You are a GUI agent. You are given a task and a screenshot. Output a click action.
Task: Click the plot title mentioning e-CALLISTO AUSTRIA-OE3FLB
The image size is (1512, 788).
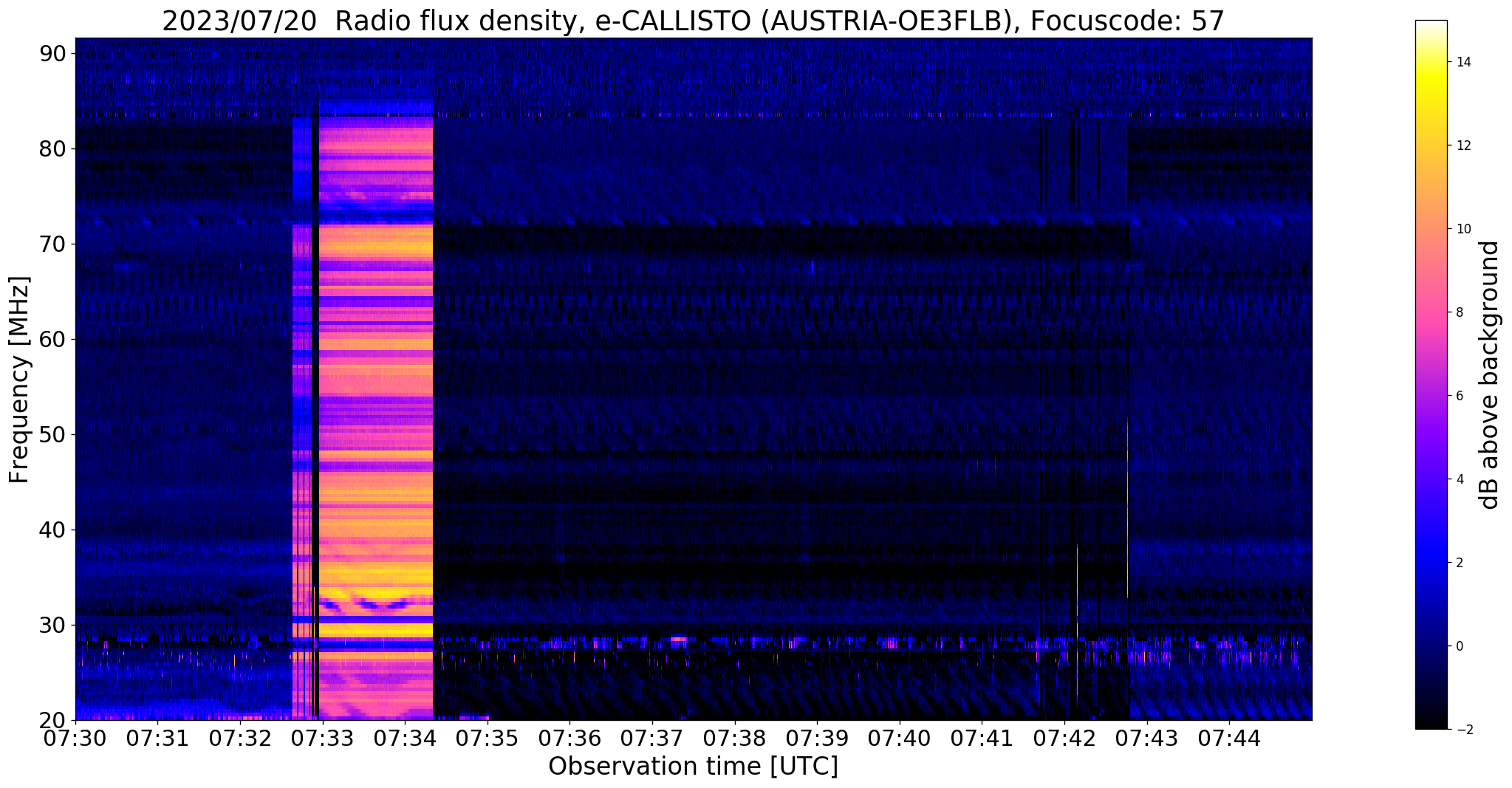click(693, 21)
